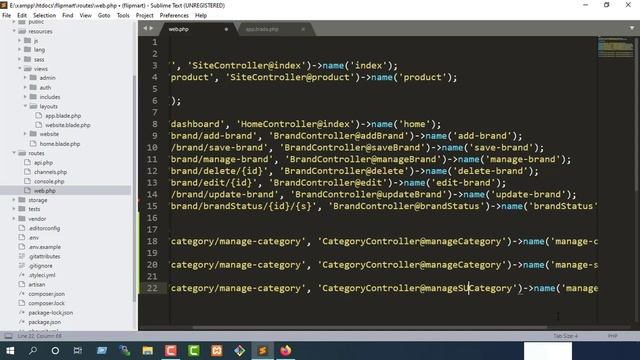Open Windows search from taskbar
This screenshot has width=640, height=360.
(33, 351)
